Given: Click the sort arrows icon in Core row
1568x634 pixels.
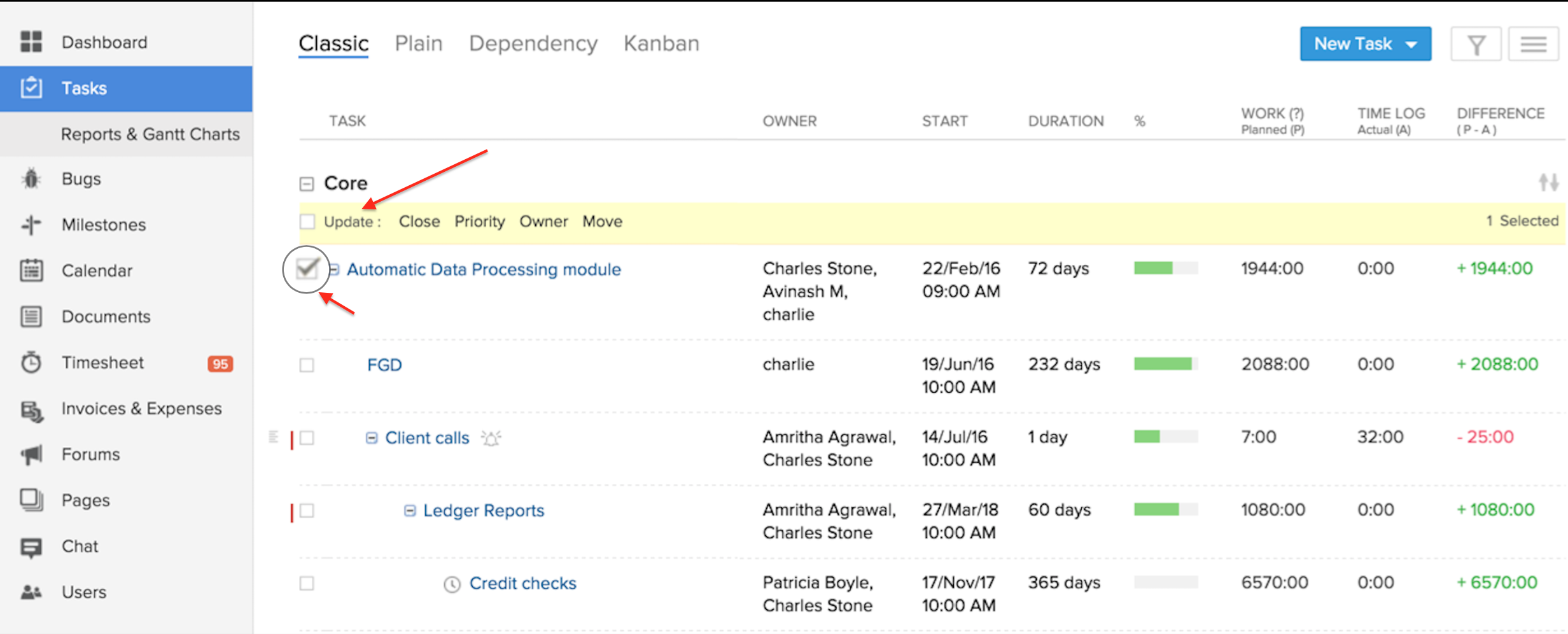Looking at the screenshot, I should click(1548, 183).
